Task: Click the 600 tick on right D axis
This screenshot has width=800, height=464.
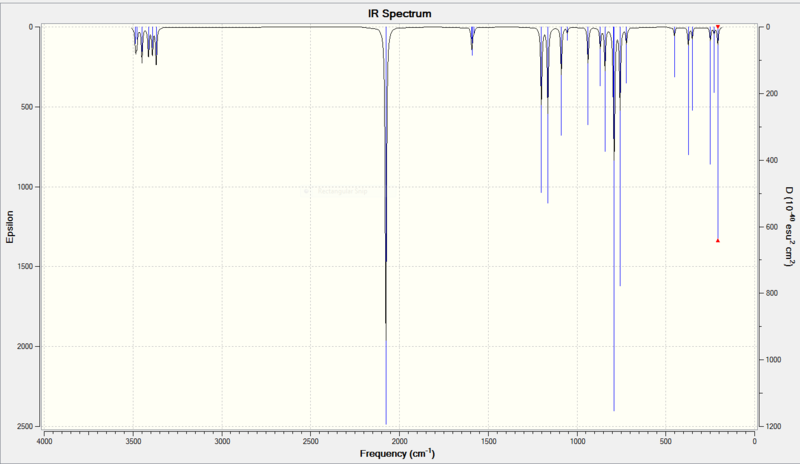Action: tap(772, 227)
